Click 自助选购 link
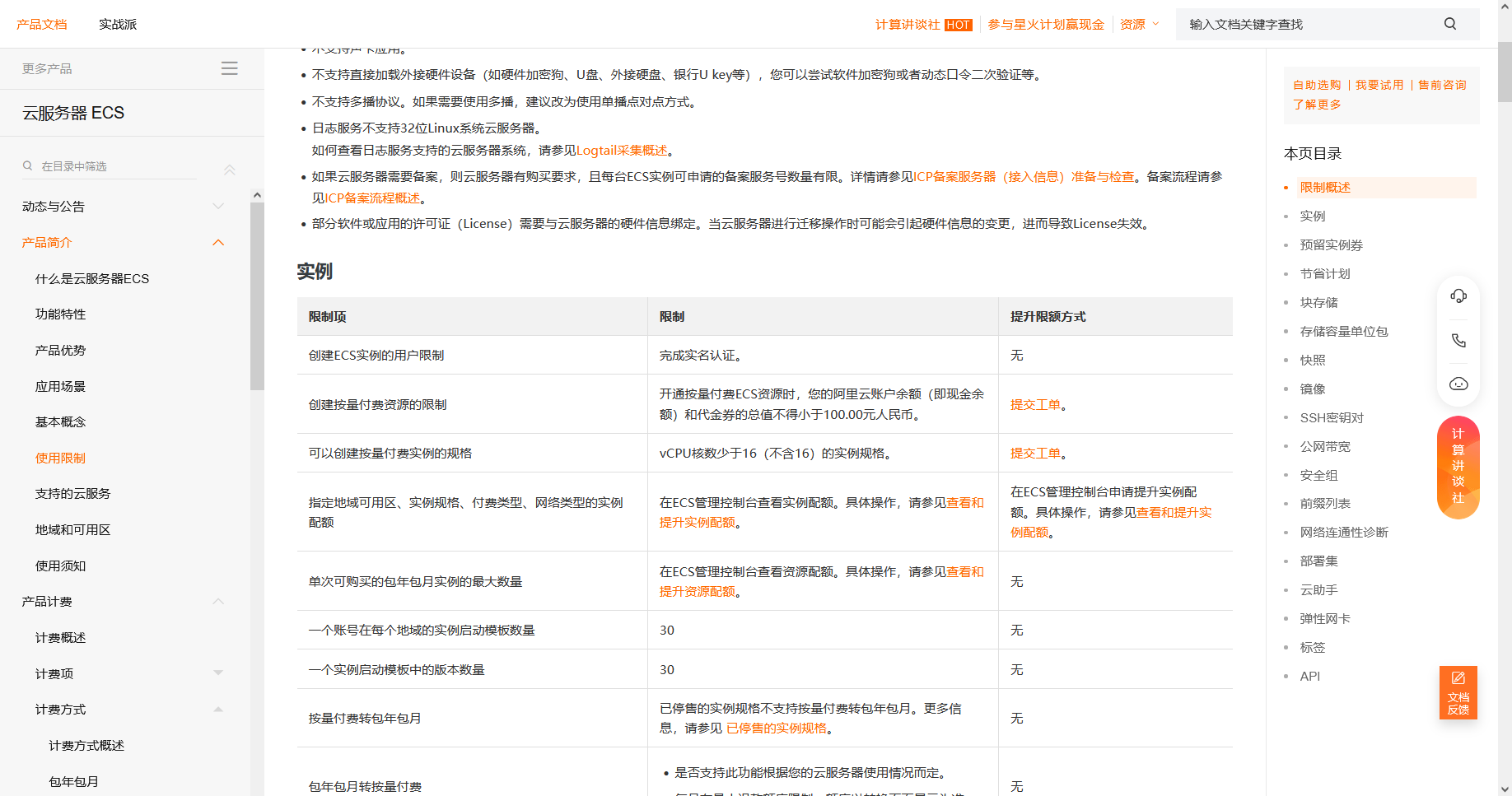 pyautogui.click(x=1317, y=85)
